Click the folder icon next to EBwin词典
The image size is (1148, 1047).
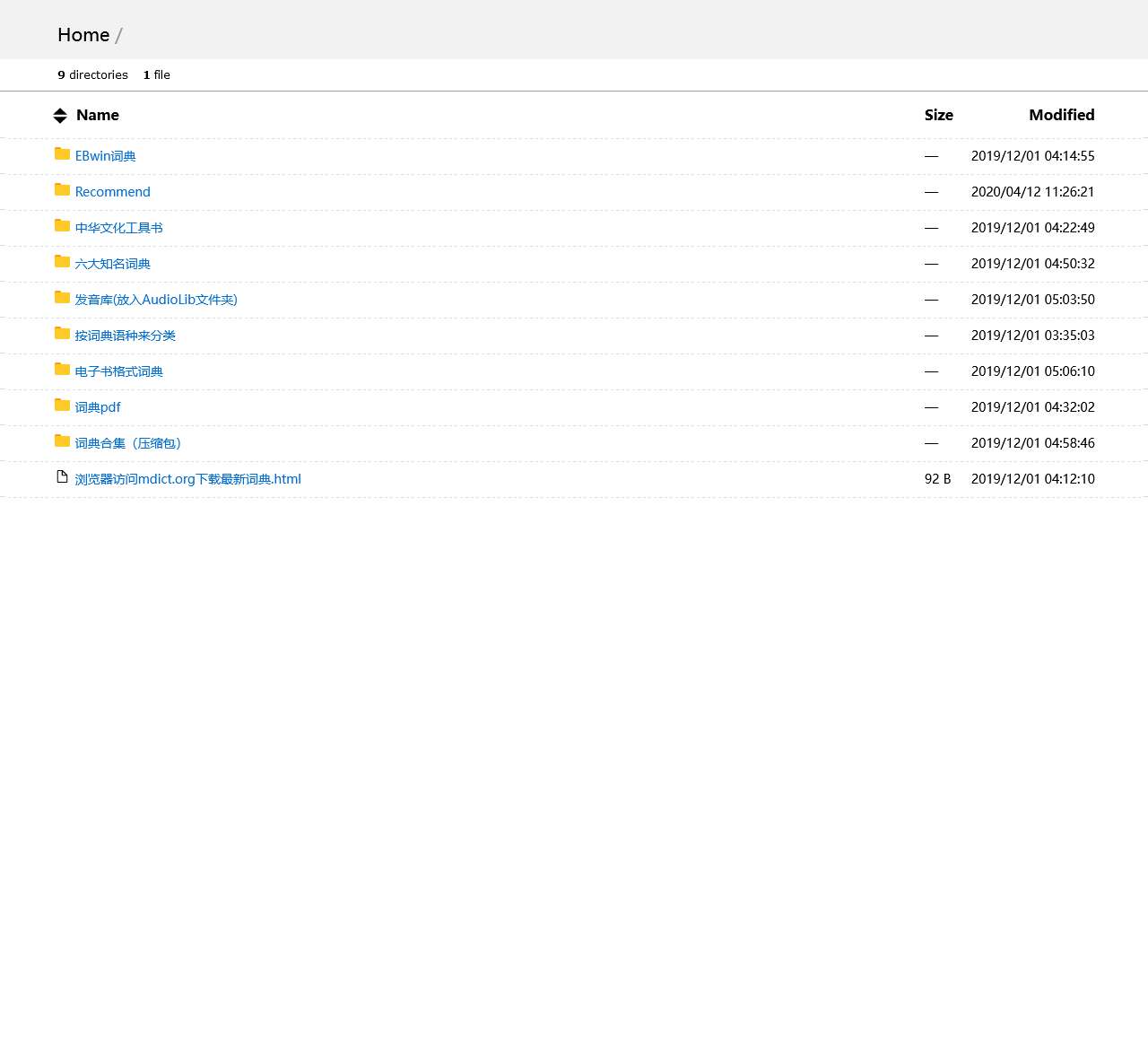[x=62, y=153]
